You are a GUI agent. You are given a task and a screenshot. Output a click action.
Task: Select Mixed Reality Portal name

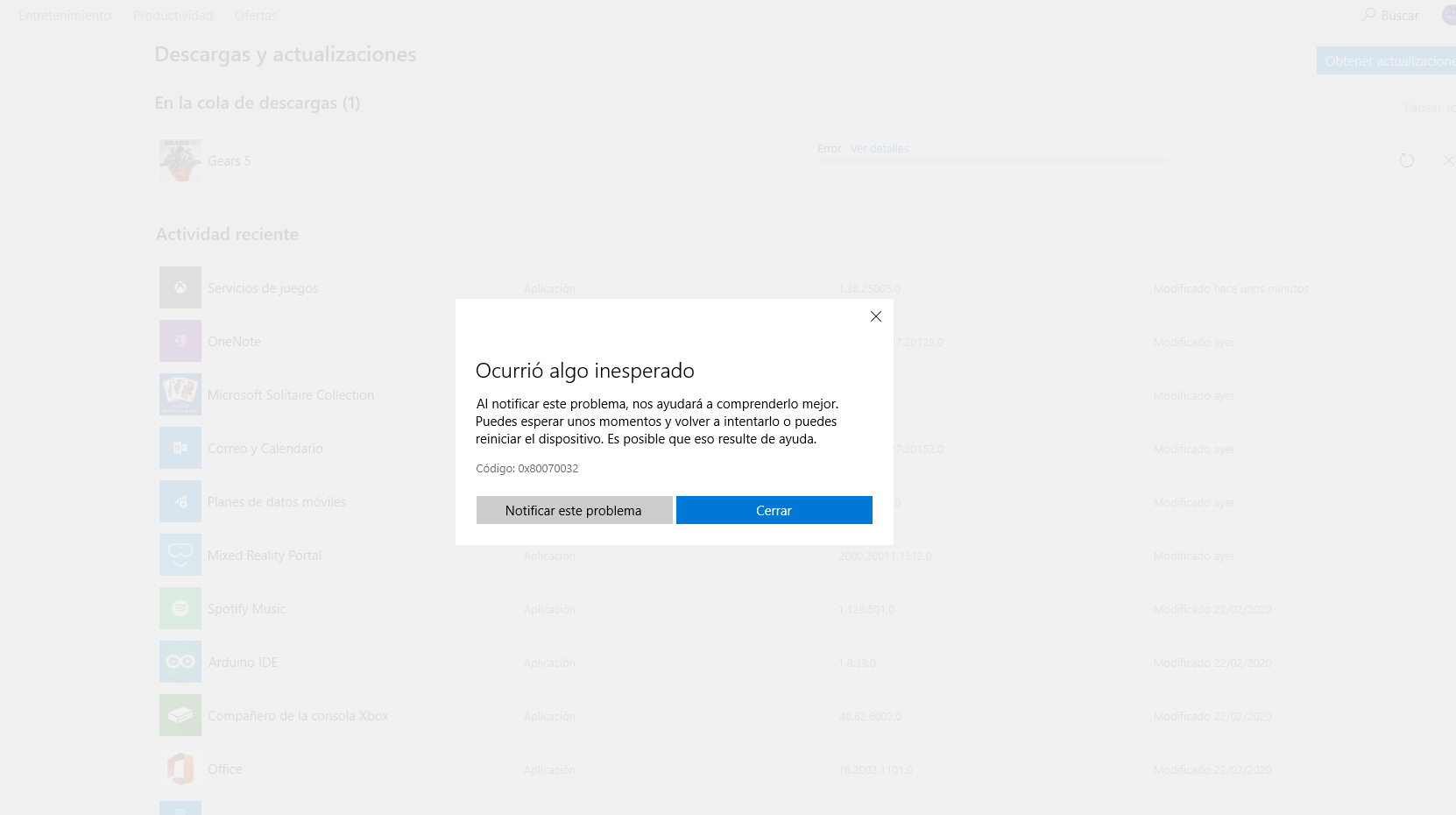[265, 556]
